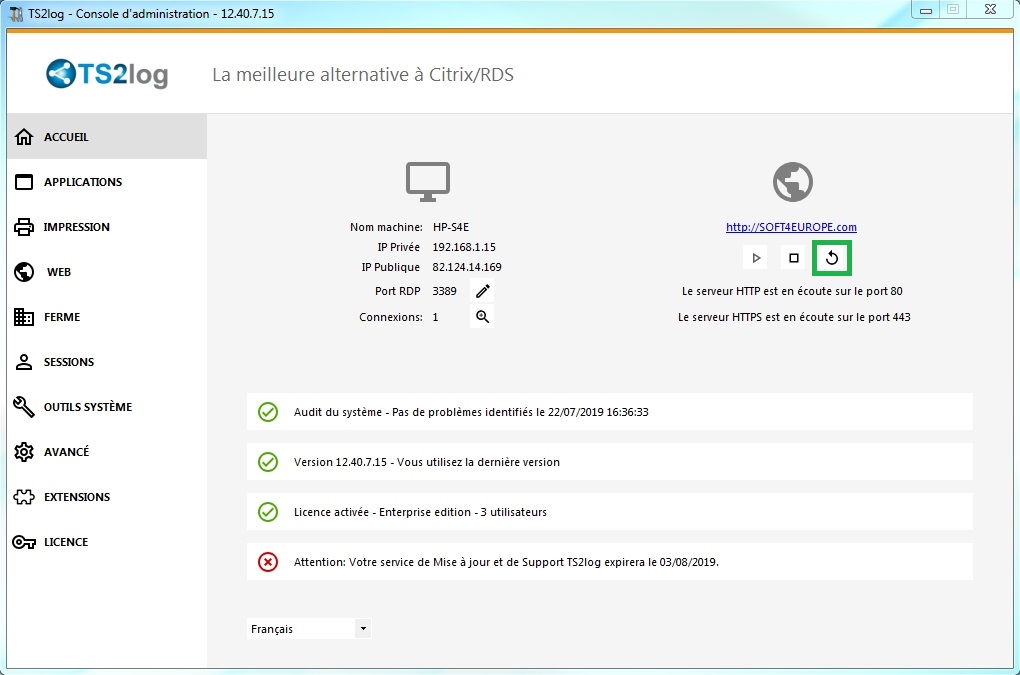Stop the web server with square button
Image resolution: width=1020 pixels, height=675 pixels.
[x=794, y=258]
